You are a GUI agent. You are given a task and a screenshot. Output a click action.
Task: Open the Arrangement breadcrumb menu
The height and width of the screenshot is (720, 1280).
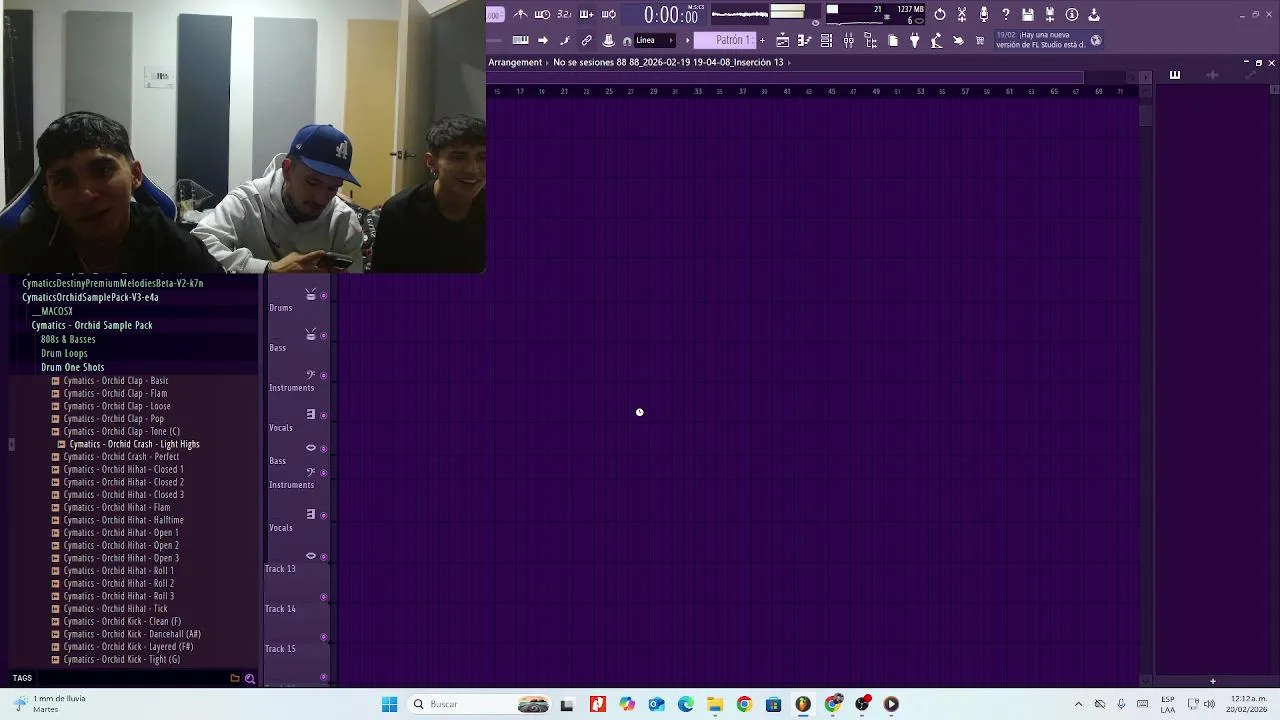(x=515, y=62)
